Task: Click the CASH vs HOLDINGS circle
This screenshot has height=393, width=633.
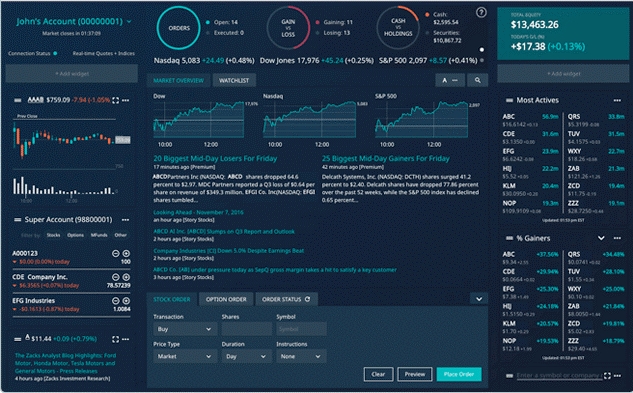Action: click(x=398, y=27)
